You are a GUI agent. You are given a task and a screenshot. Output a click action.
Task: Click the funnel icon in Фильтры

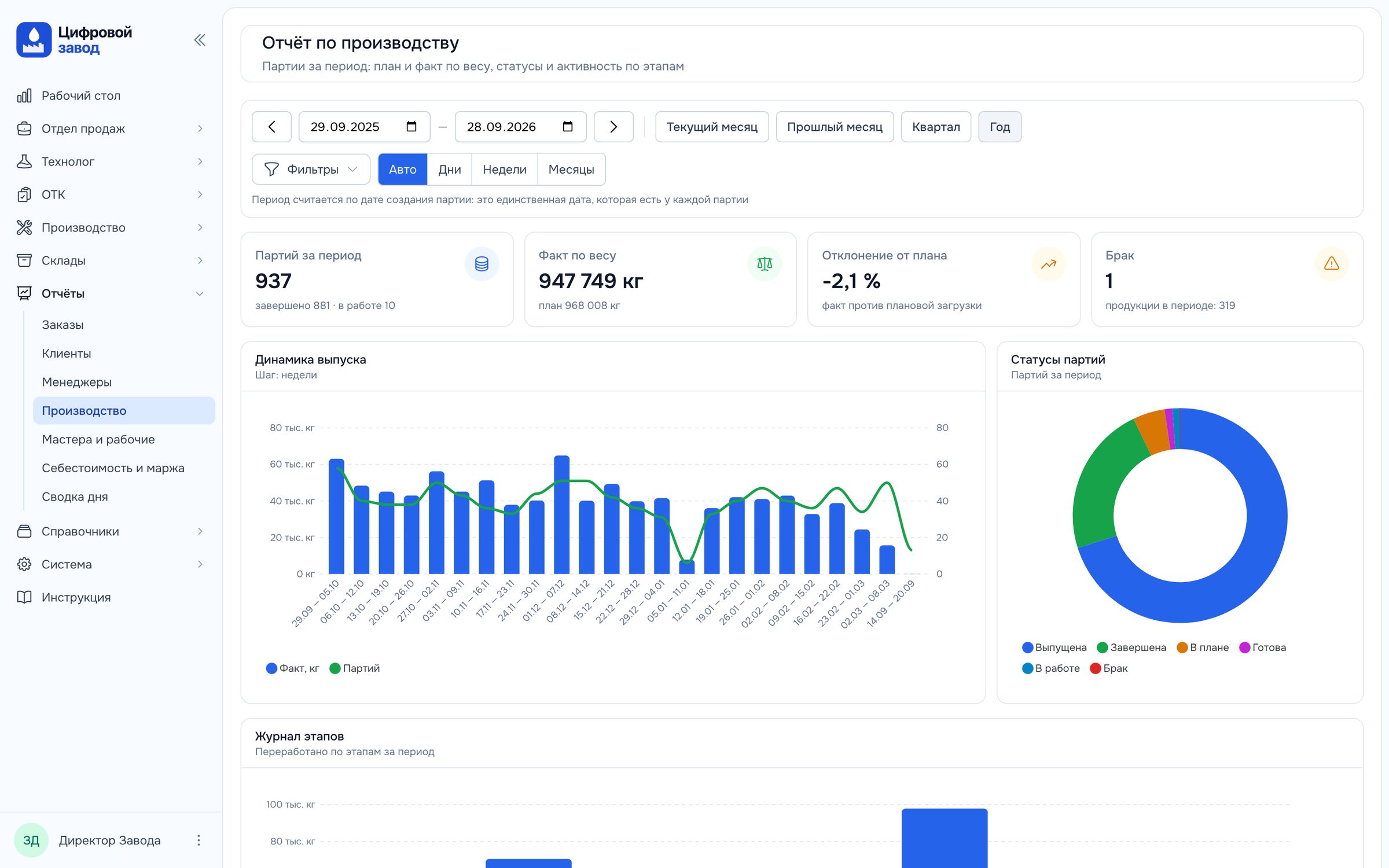pos(271,169)
